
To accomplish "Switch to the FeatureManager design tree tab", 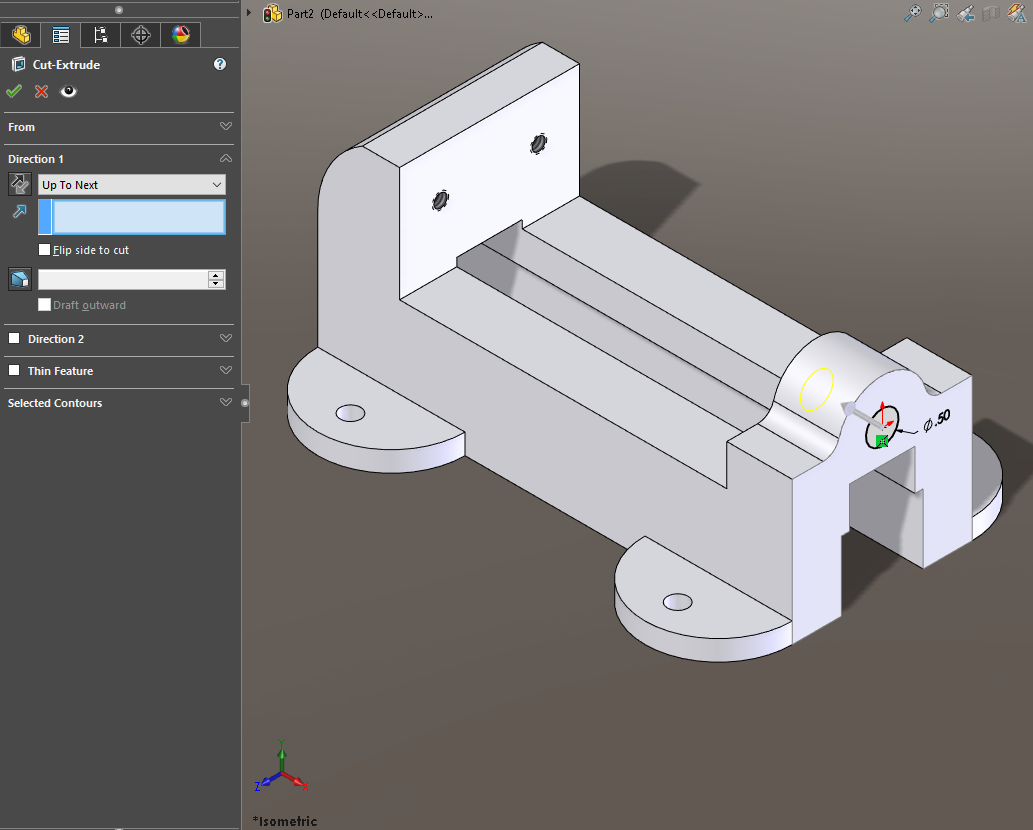I will [x=20, y=35].
